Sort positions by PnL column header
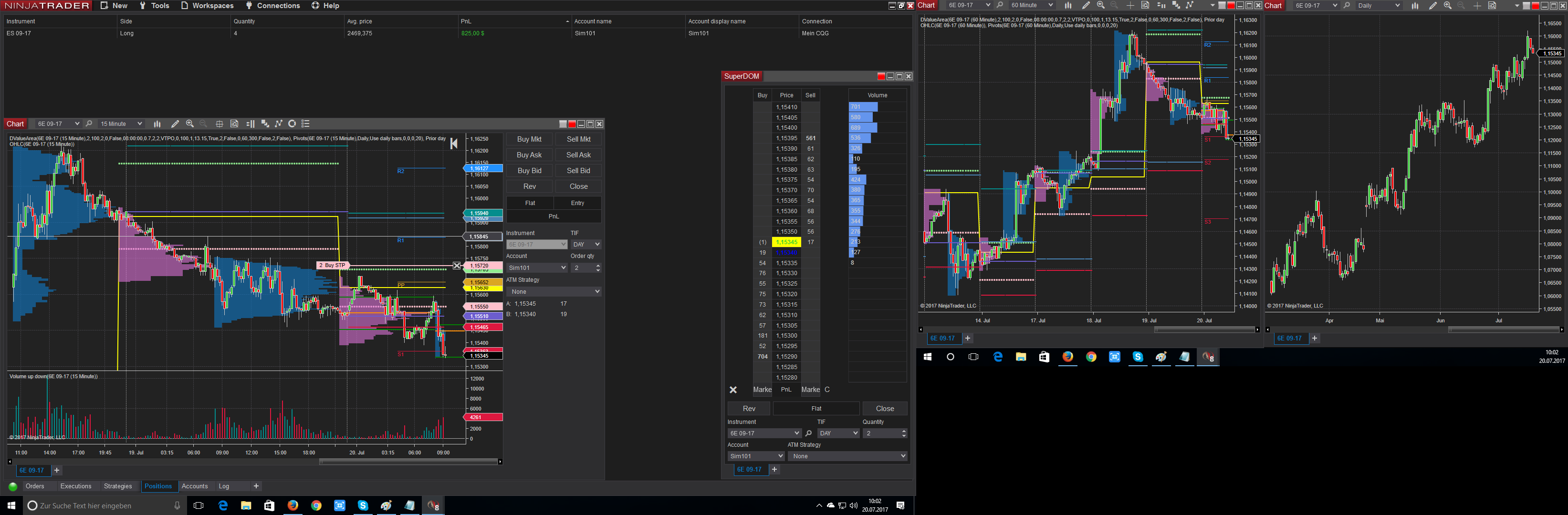Image resolution: width=1568 pixels, height=515 pixels. 515,21
